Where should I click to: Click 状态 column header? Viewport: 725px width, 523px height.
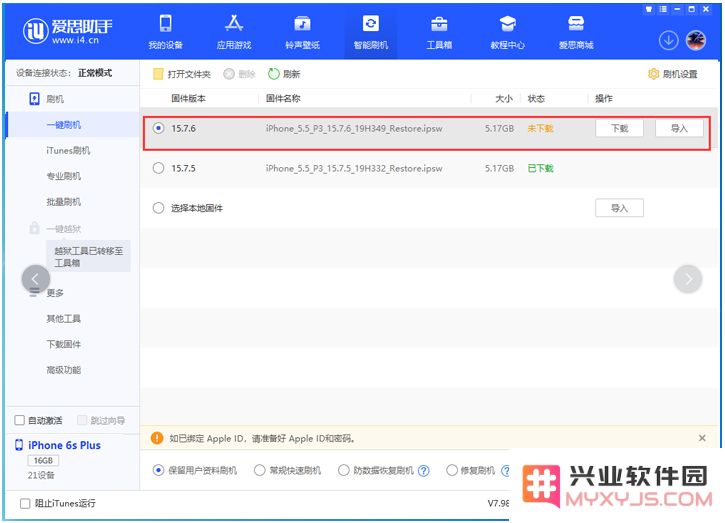(536, 98)
